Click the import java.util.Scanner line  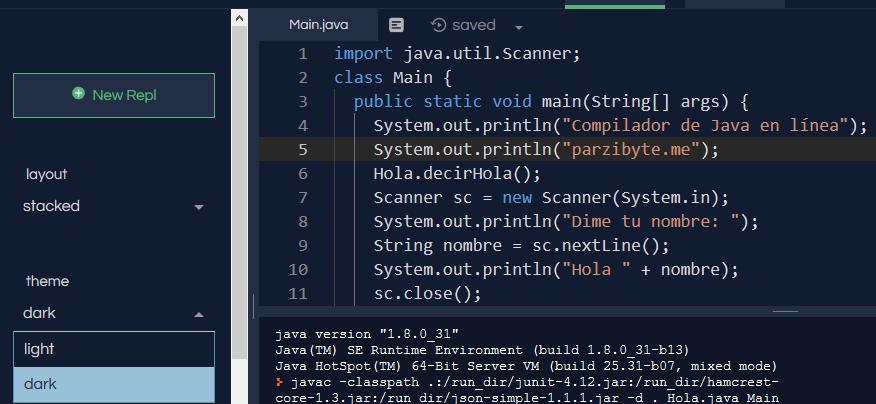[x=457, y=53]
